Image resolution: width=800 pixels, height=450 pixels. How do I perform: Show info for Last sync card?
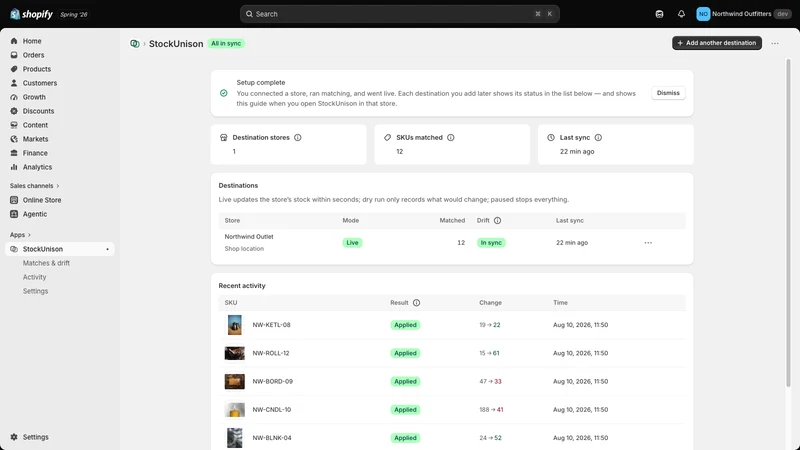tap(598, 137)
